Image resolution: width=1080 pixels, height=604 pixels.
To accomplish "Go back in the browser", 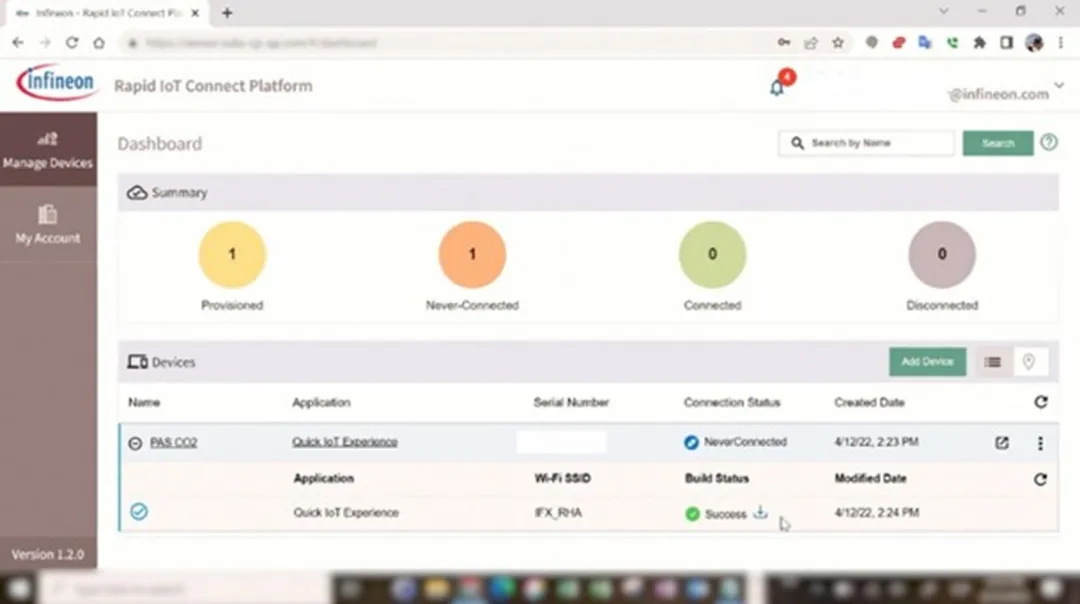I will (18, 43).
